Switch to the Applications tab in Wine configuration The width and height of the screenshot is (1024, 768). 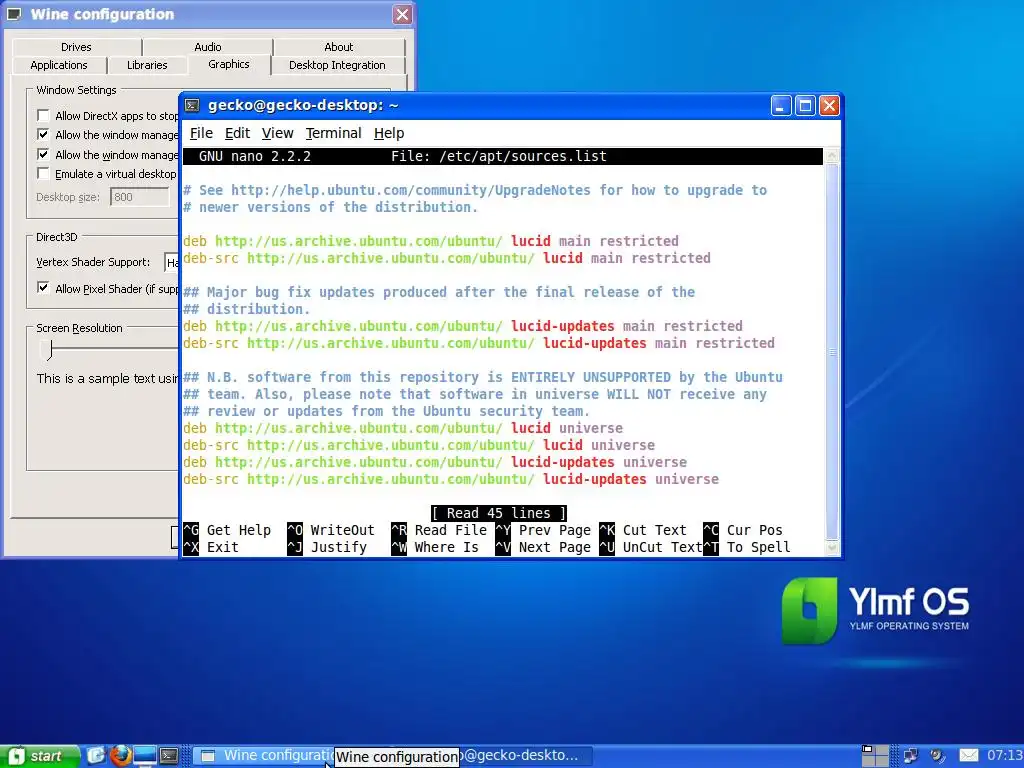pyautogui.click(x=59, y=65)
